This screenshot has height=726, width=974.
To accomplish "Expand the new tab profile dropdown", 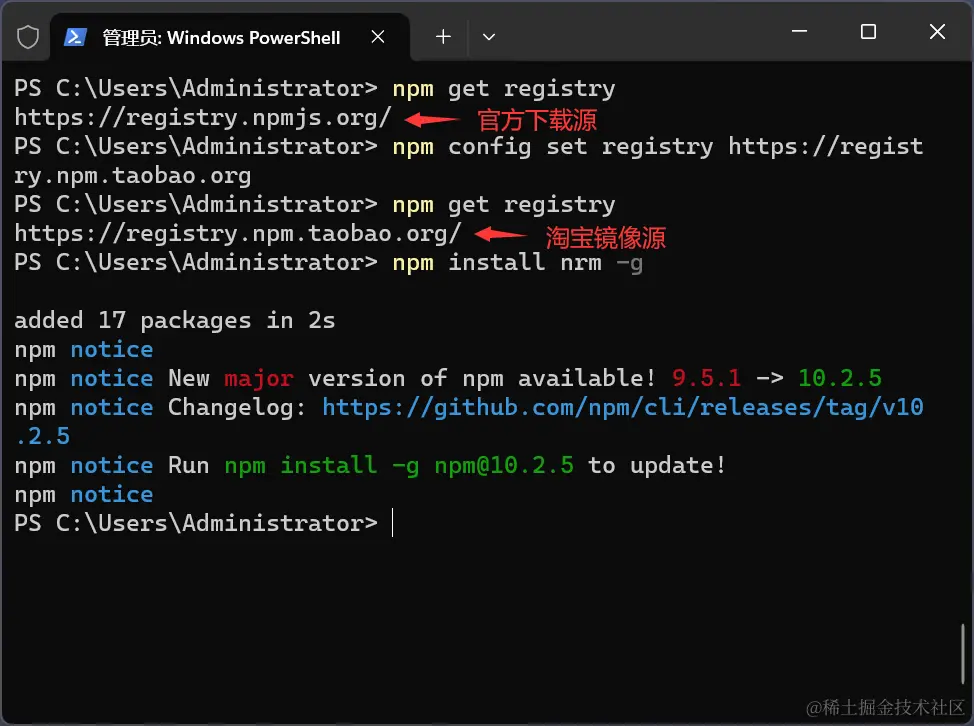I will pyautogui.click(x=489, y=37).
